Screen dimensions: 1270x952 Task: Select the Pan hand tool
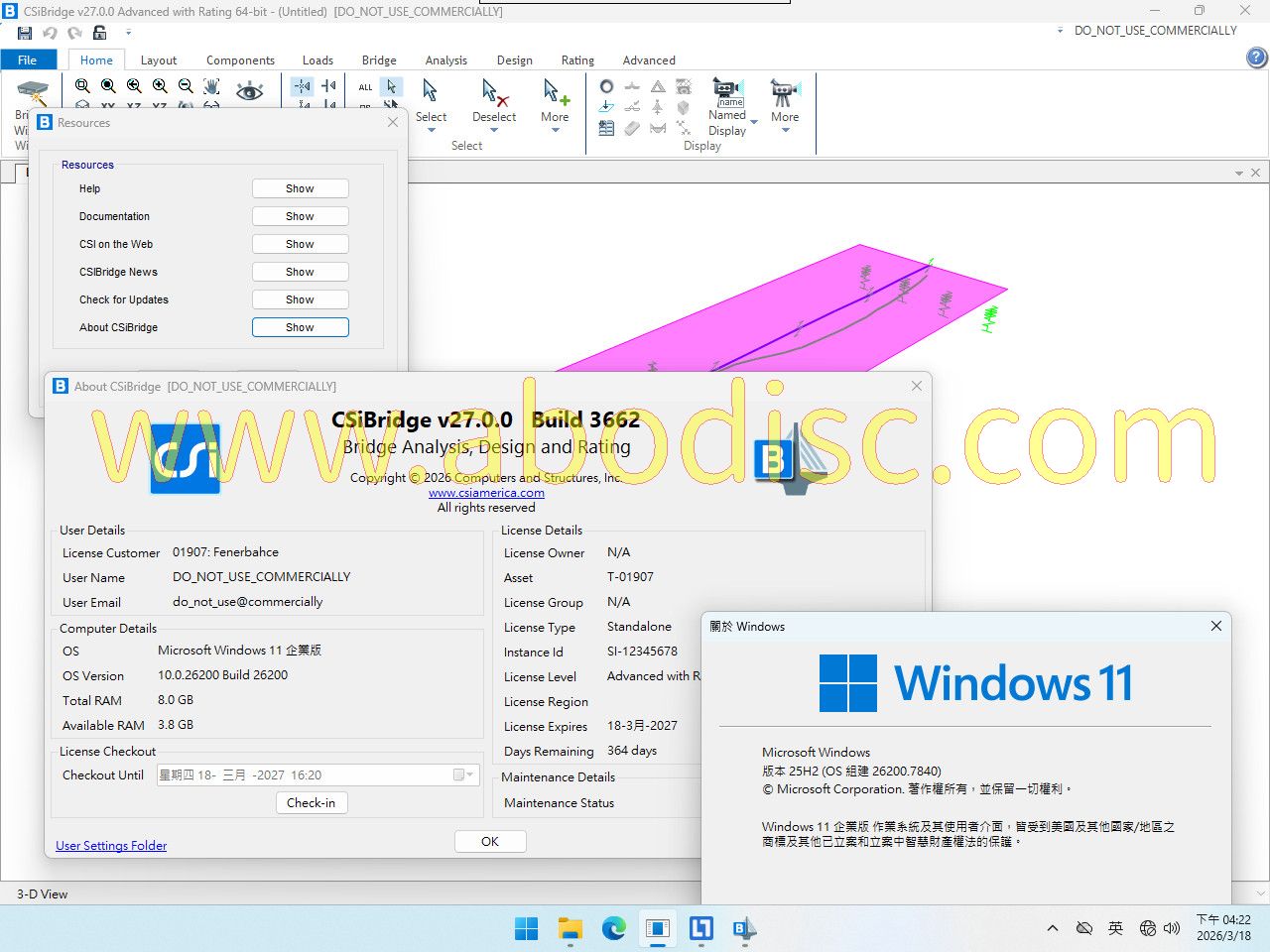[x=212, y=87]
